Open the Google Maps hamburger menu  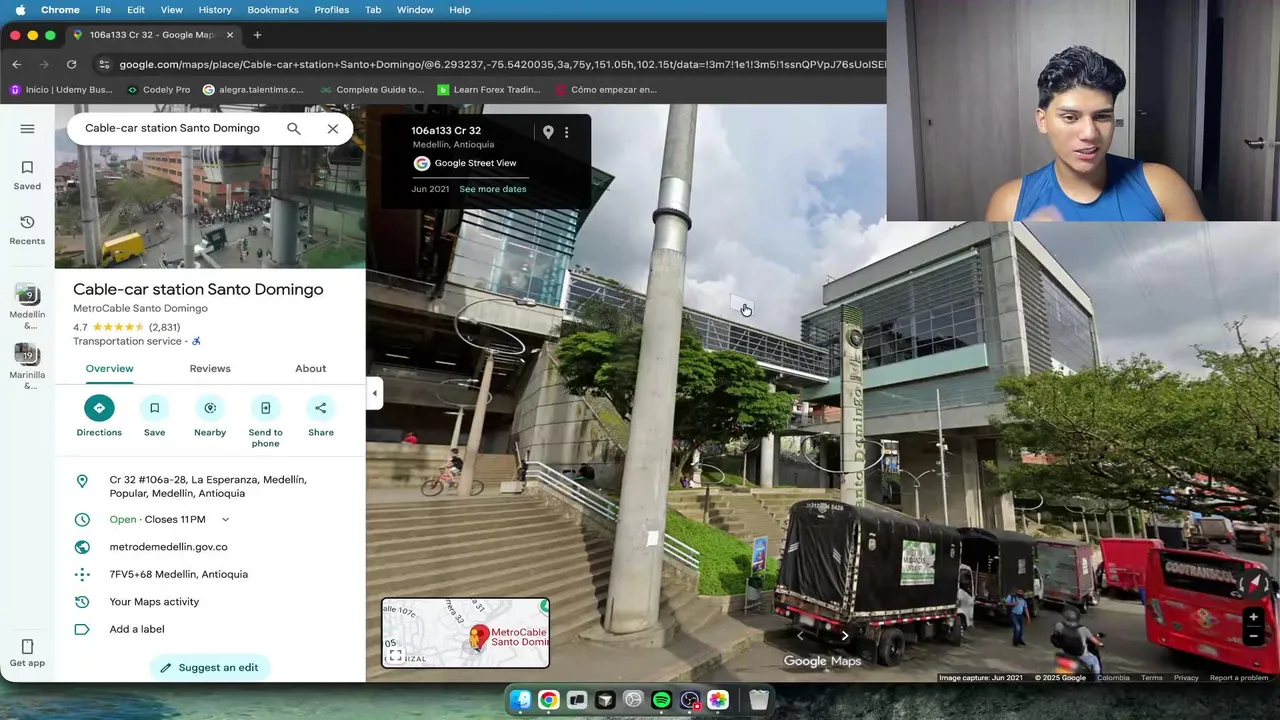(x=27, y=129)
